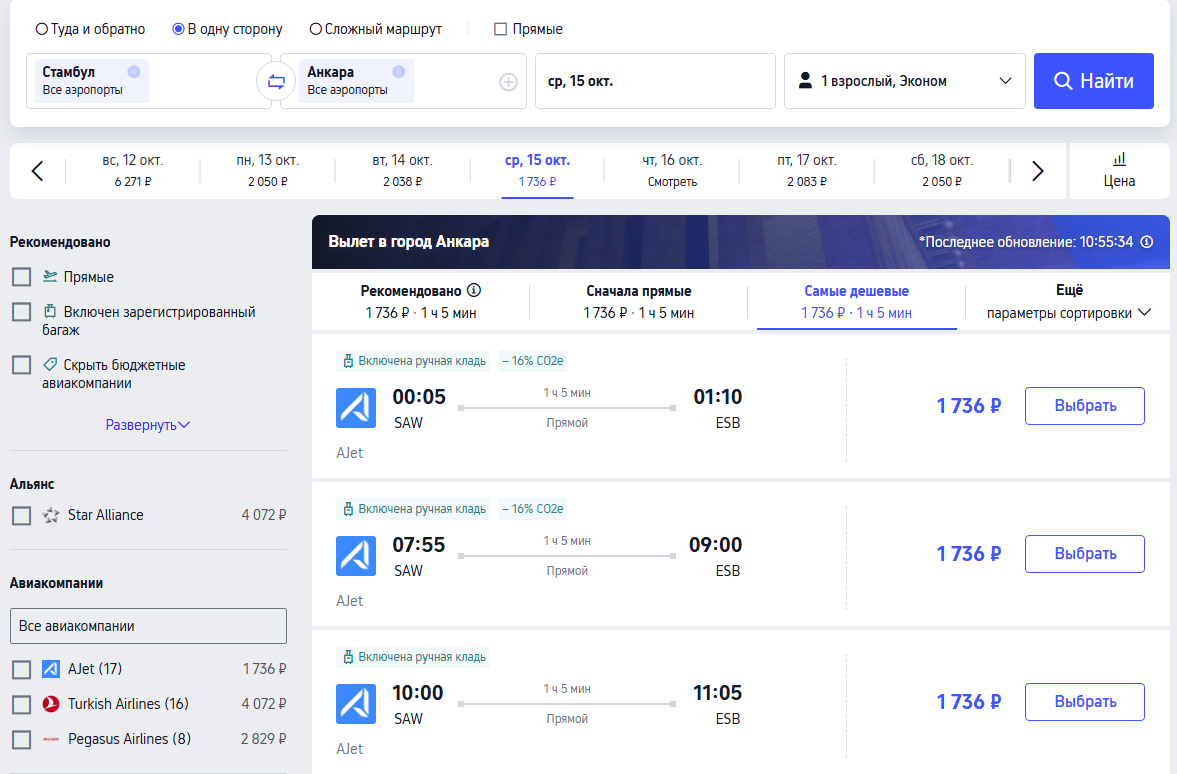Open the Цена price chart

click(1119, 170)
